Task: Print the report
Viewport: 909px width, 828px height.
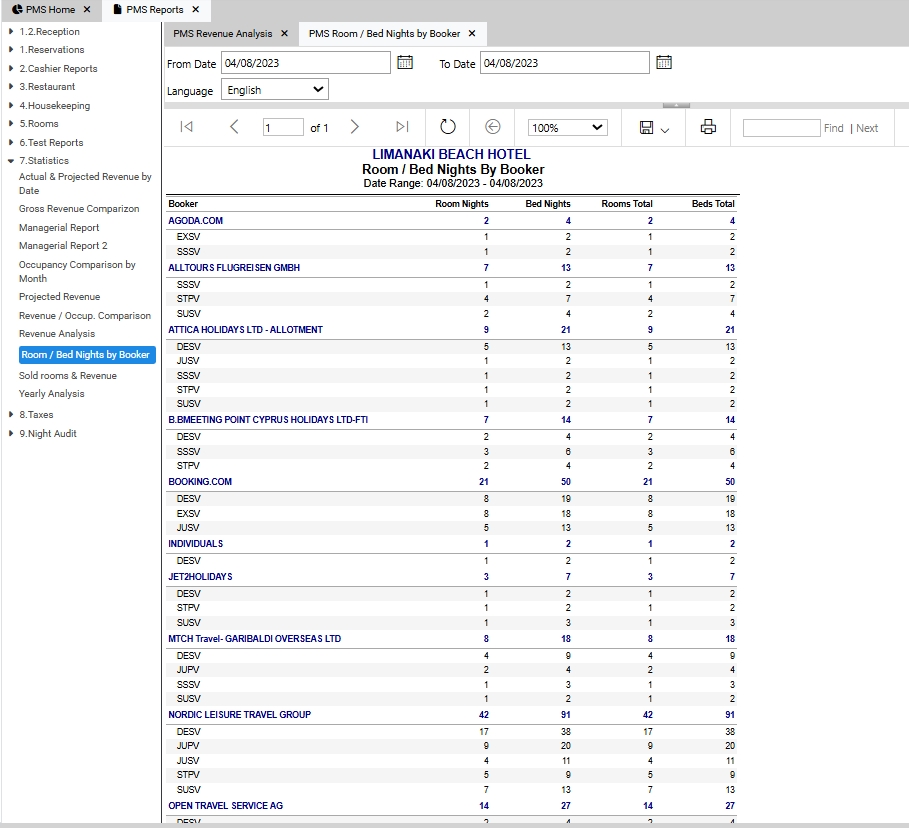Action: [708, 126]
